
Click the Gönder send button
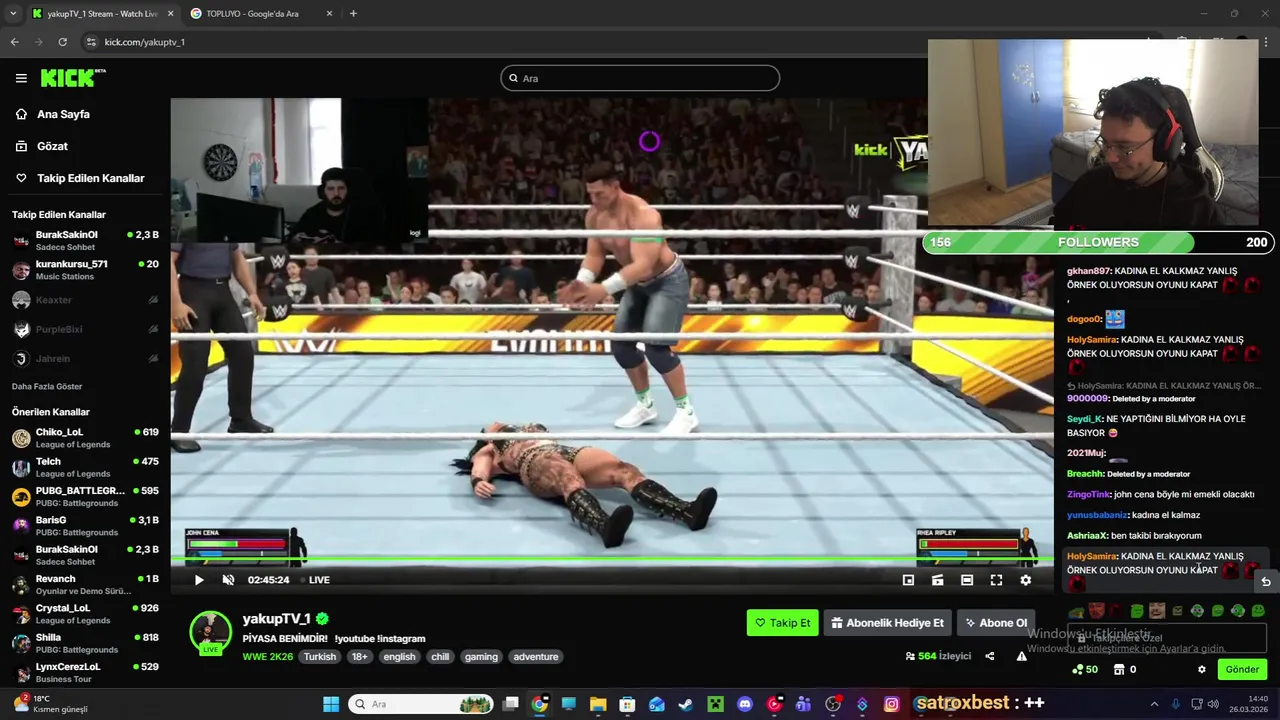1242,670
